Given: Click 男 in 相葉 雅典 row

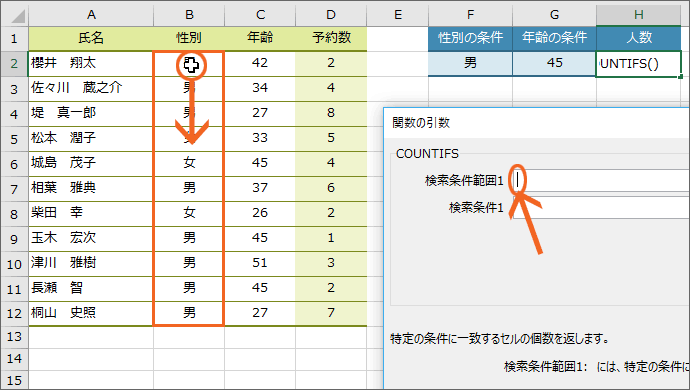Looking at the screenshot, I should coord(189,188).
